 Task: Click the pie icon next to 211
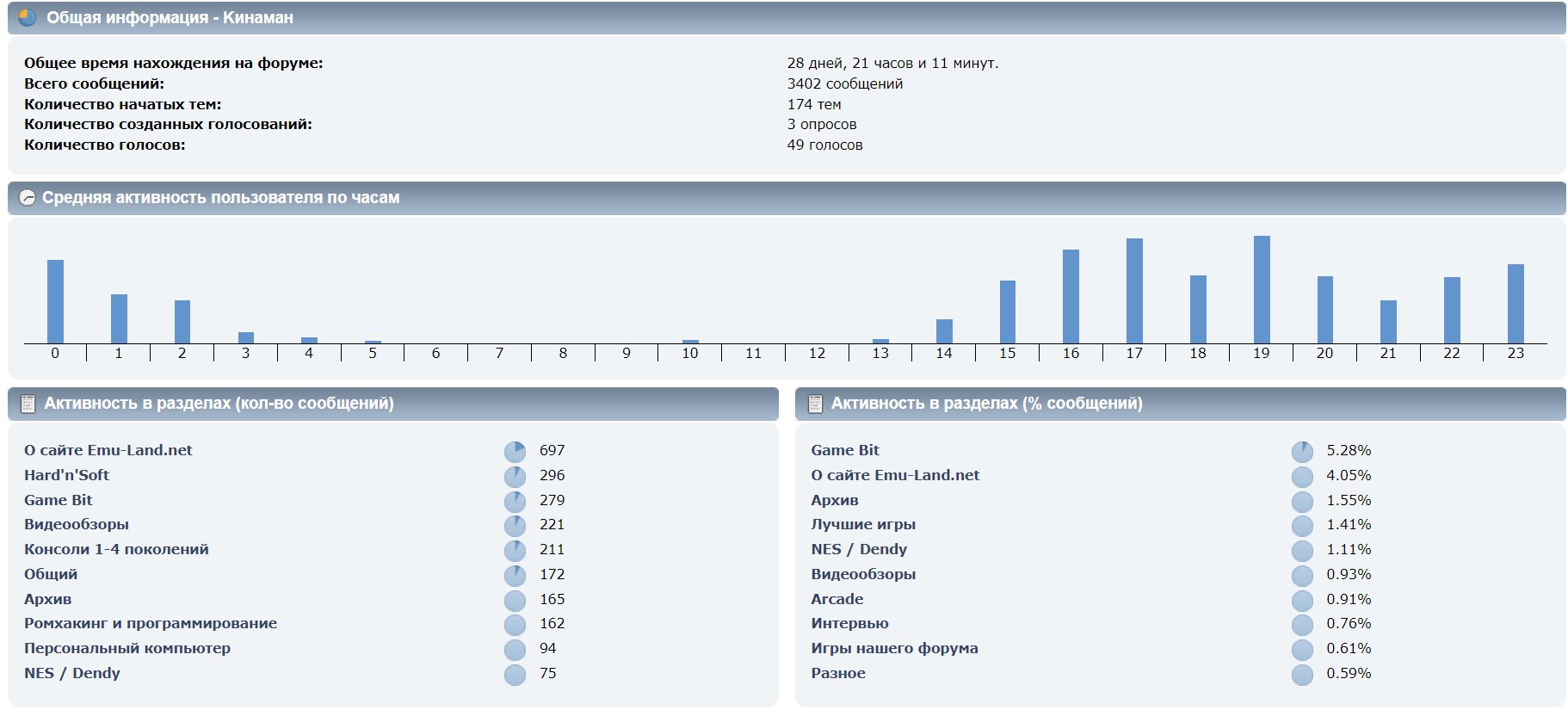coord(515,551)
